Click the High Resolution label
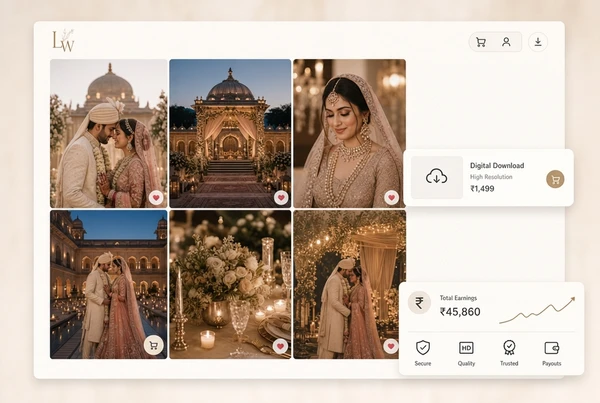Screen dimensions: 600x403 click(491, 177)
